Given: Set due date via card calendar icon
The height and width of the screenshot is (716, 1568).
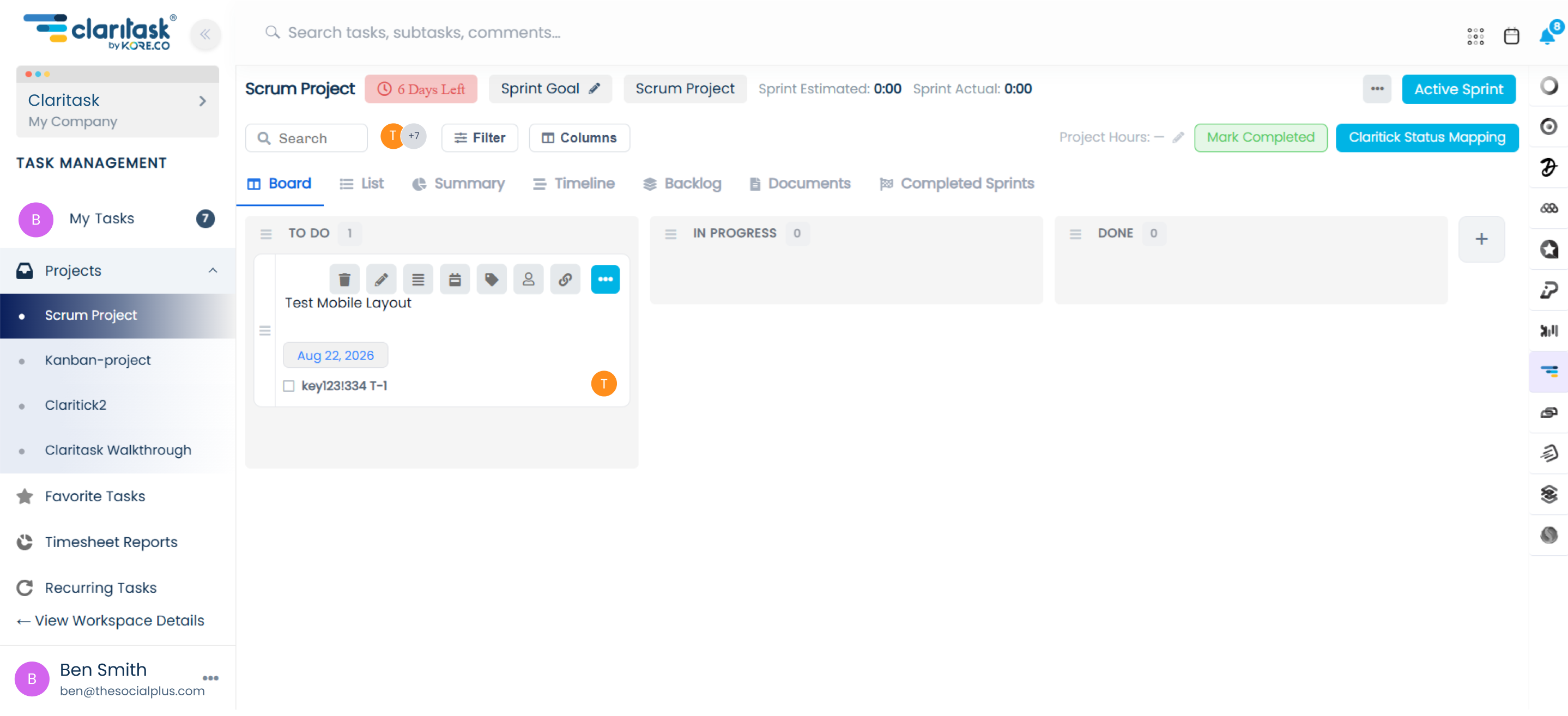Looking at the screenshot, I should [x=455, y=279].
